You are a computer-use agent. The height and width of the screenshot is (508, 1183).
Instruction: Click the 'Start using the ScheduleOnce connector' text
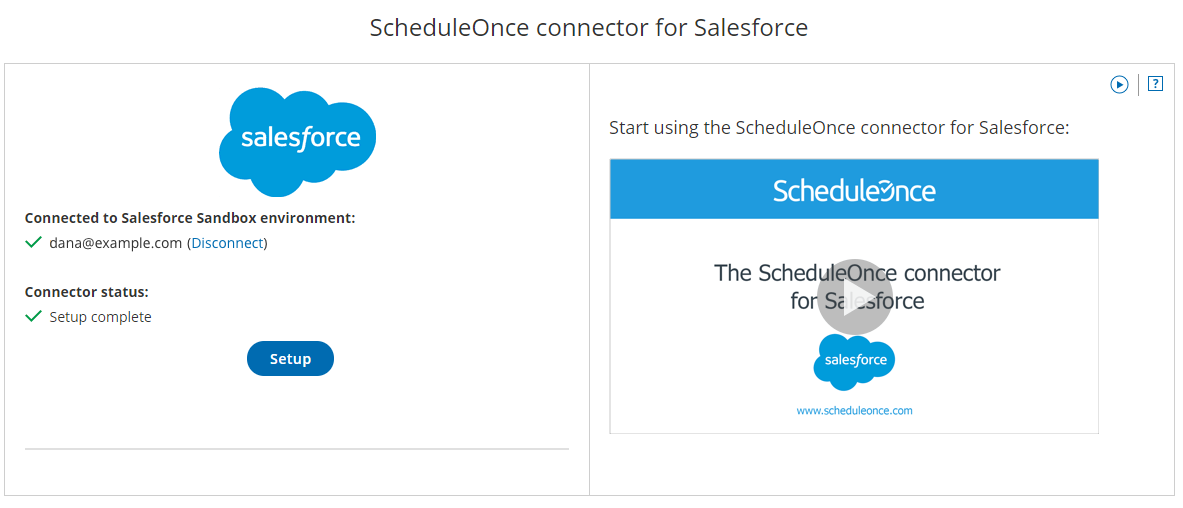point(839,128)
